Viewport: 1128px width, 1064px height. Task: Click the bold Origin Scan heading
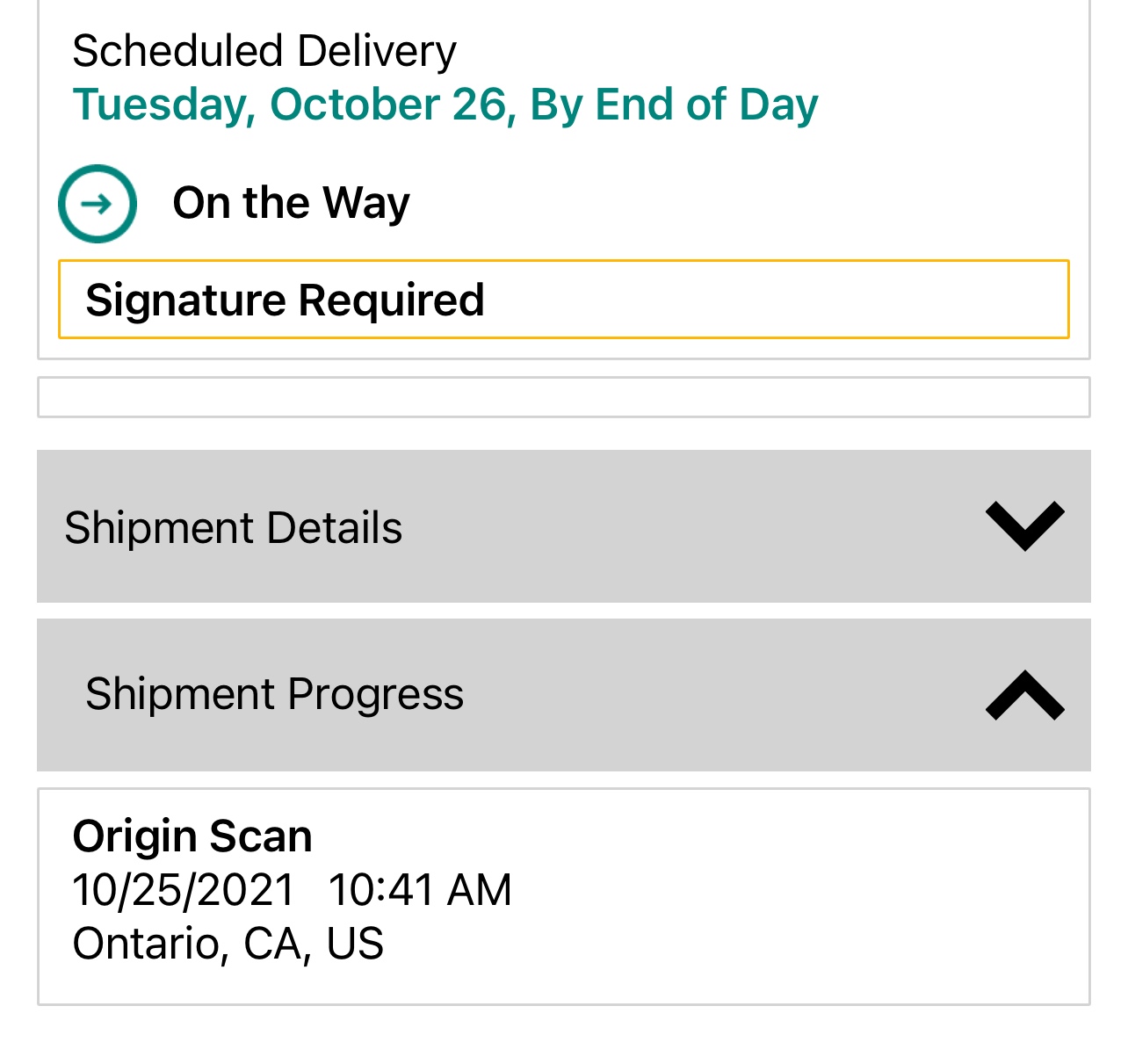click(x=192, y=836)
